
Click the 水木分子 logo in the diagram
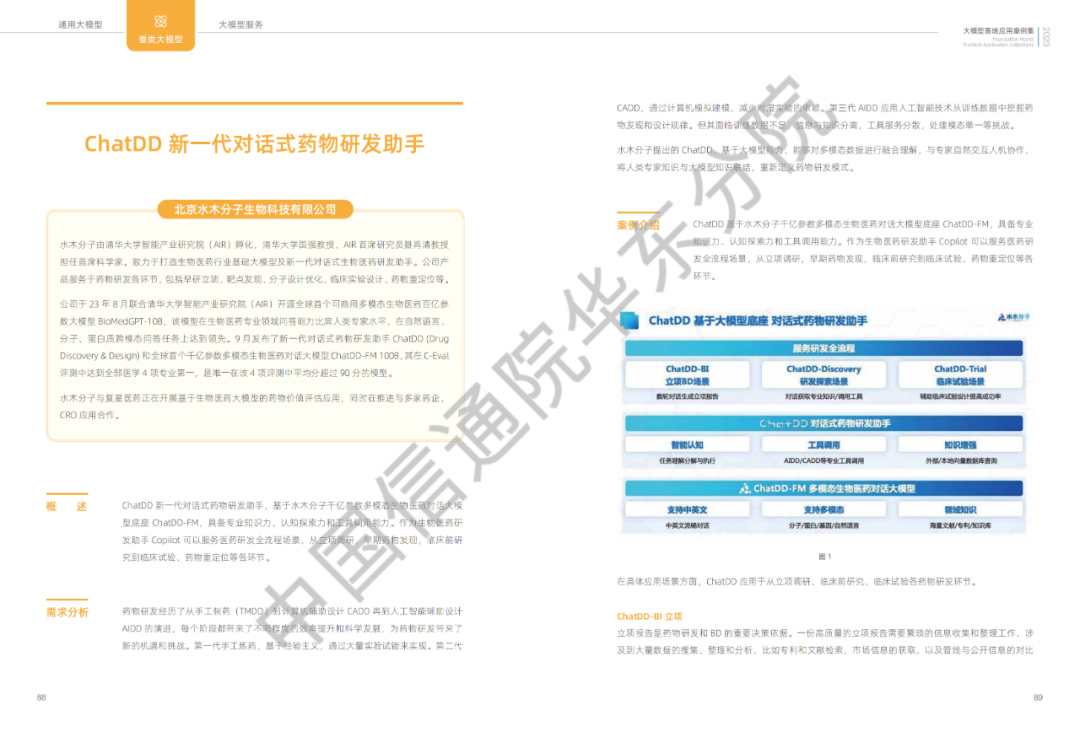[1013, 317]
